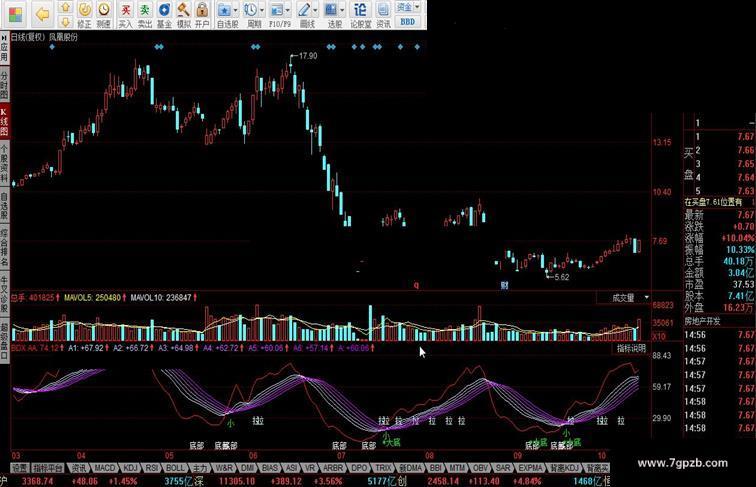
Task: Switch to the KDJ indicator tab
Action: click(x=130, y=468)
